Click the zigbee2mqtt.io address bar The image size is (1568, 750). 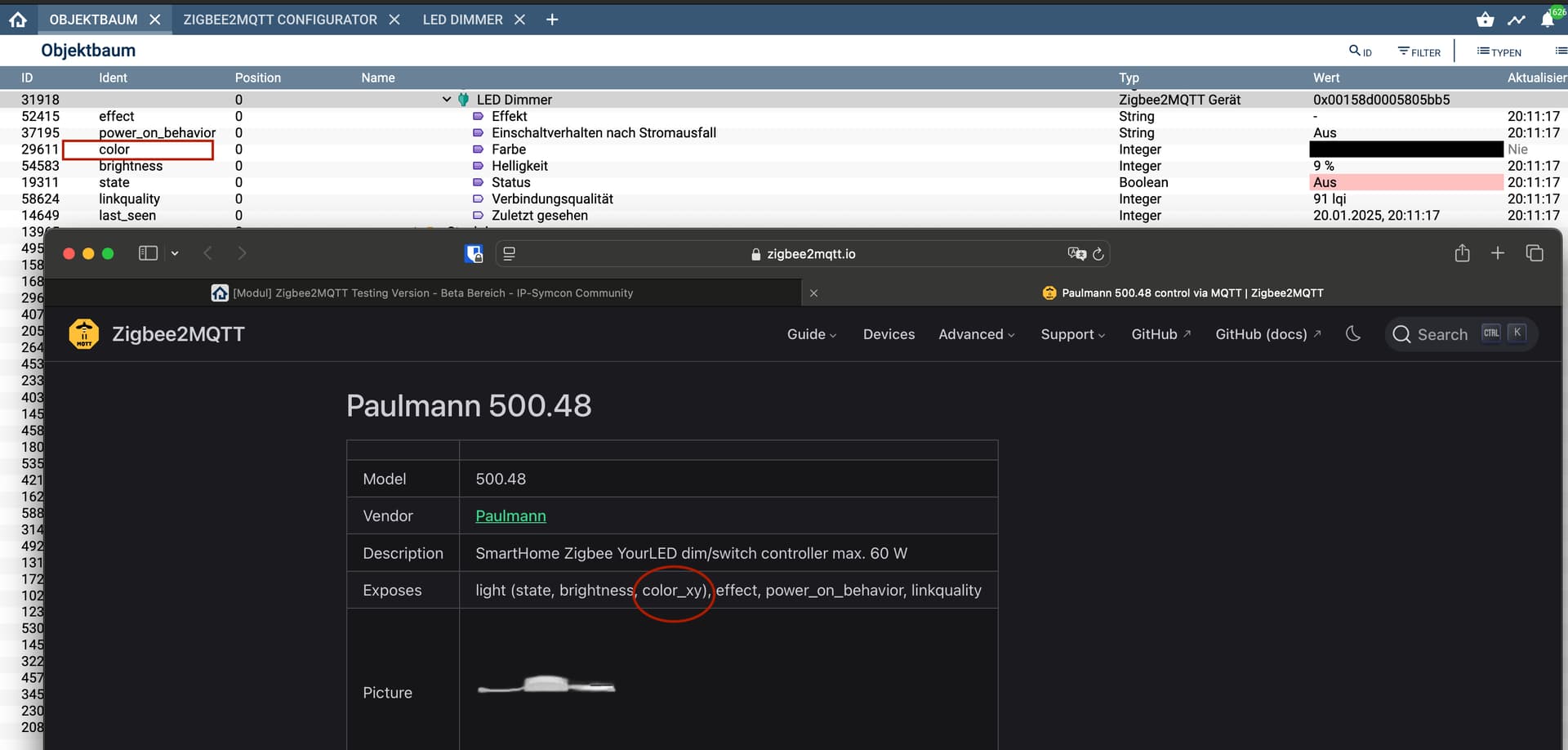[x=802, y=254]
